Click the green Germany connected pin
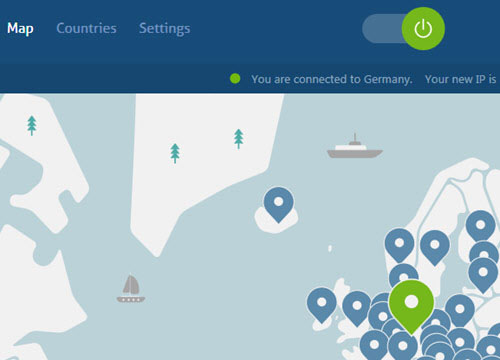The height and width of the screenshot is (360, 500). (411, 306)
